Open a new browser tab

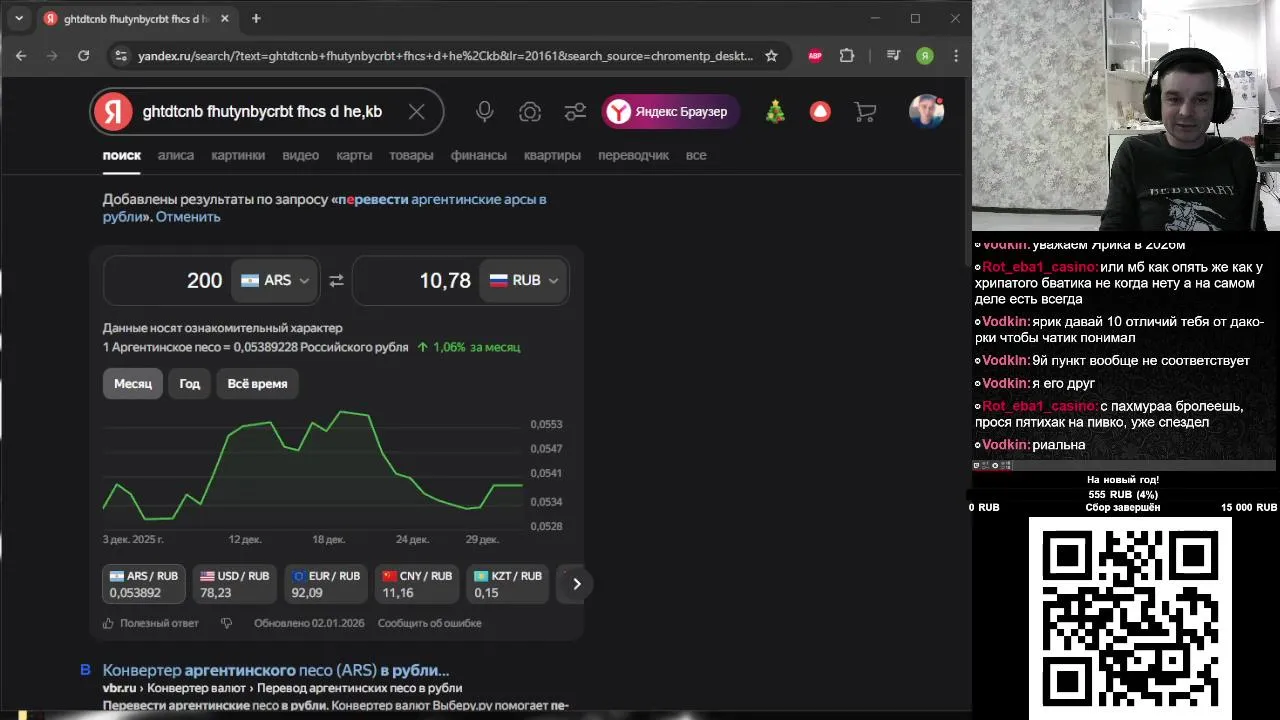256,18
